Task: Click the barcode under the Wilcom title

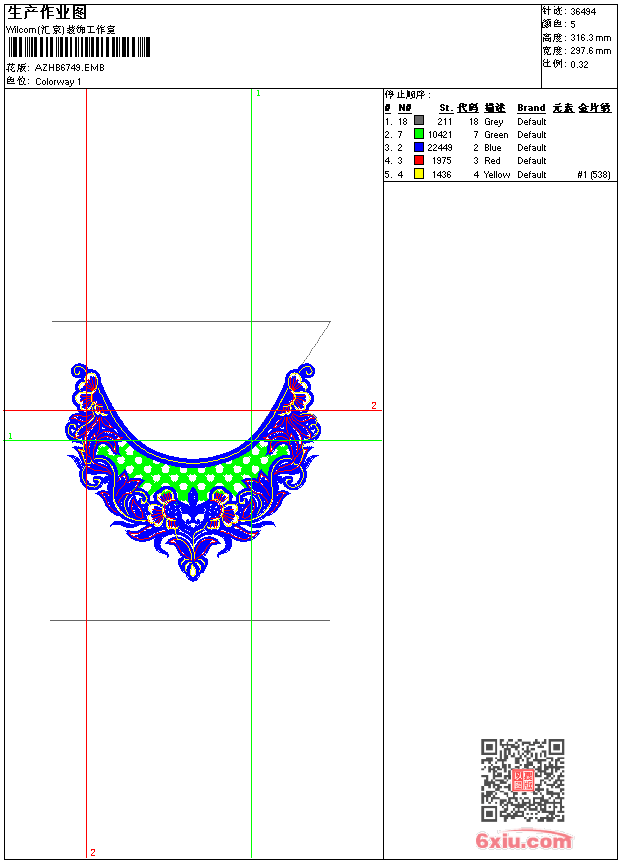Action: click(x=78, y=47)
